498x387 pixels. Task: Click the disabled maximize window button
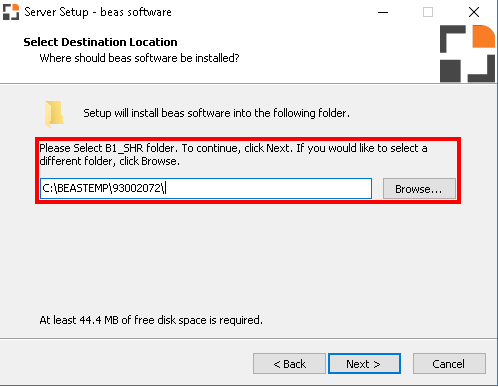(428, 12)
